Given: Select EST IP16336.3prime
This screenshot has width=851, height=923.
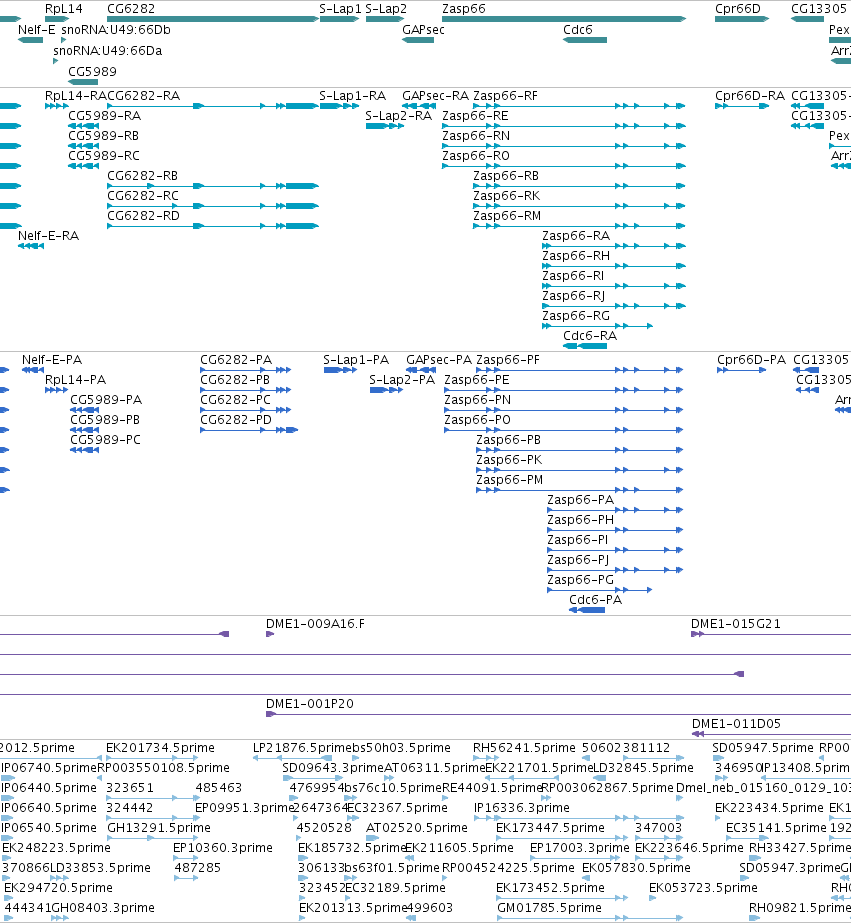Looking at the screenshot, I should 522,808.
